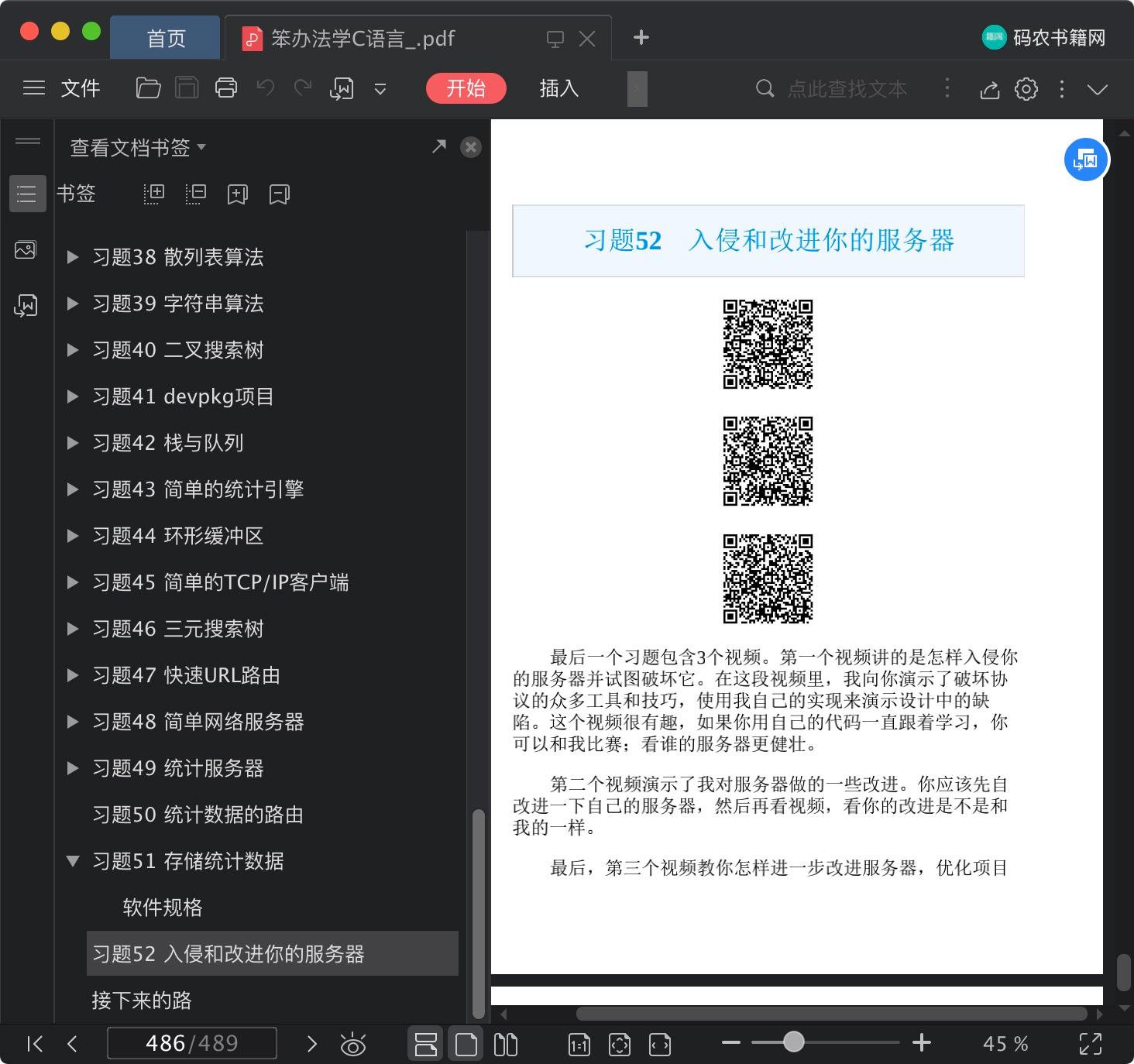This screenshot has height=1064, width=1134.
Task: Add a new tab with plus button
Action: (x=641, y=37)
